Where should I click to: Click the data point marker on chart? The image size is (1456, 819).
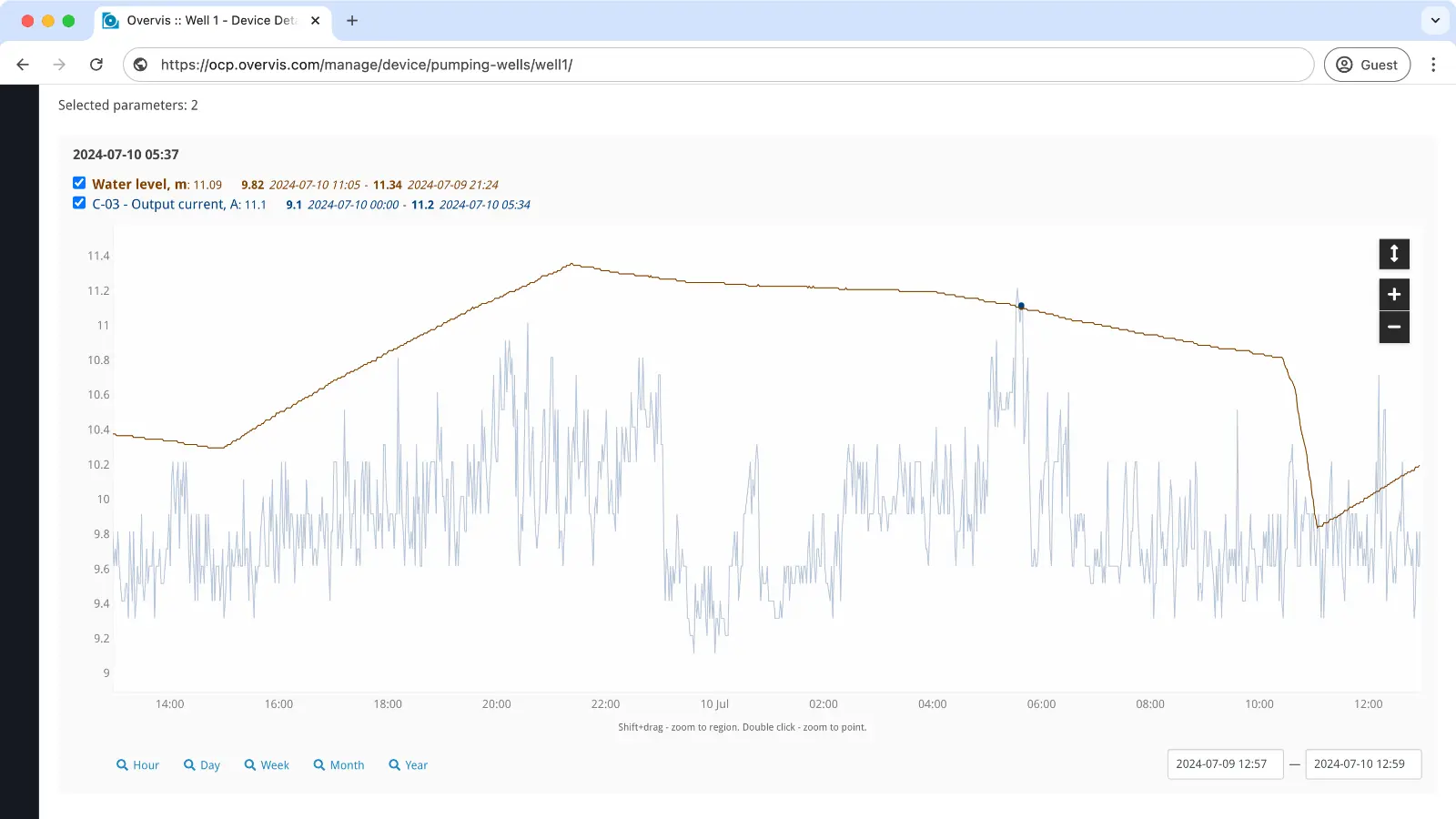1021,306
